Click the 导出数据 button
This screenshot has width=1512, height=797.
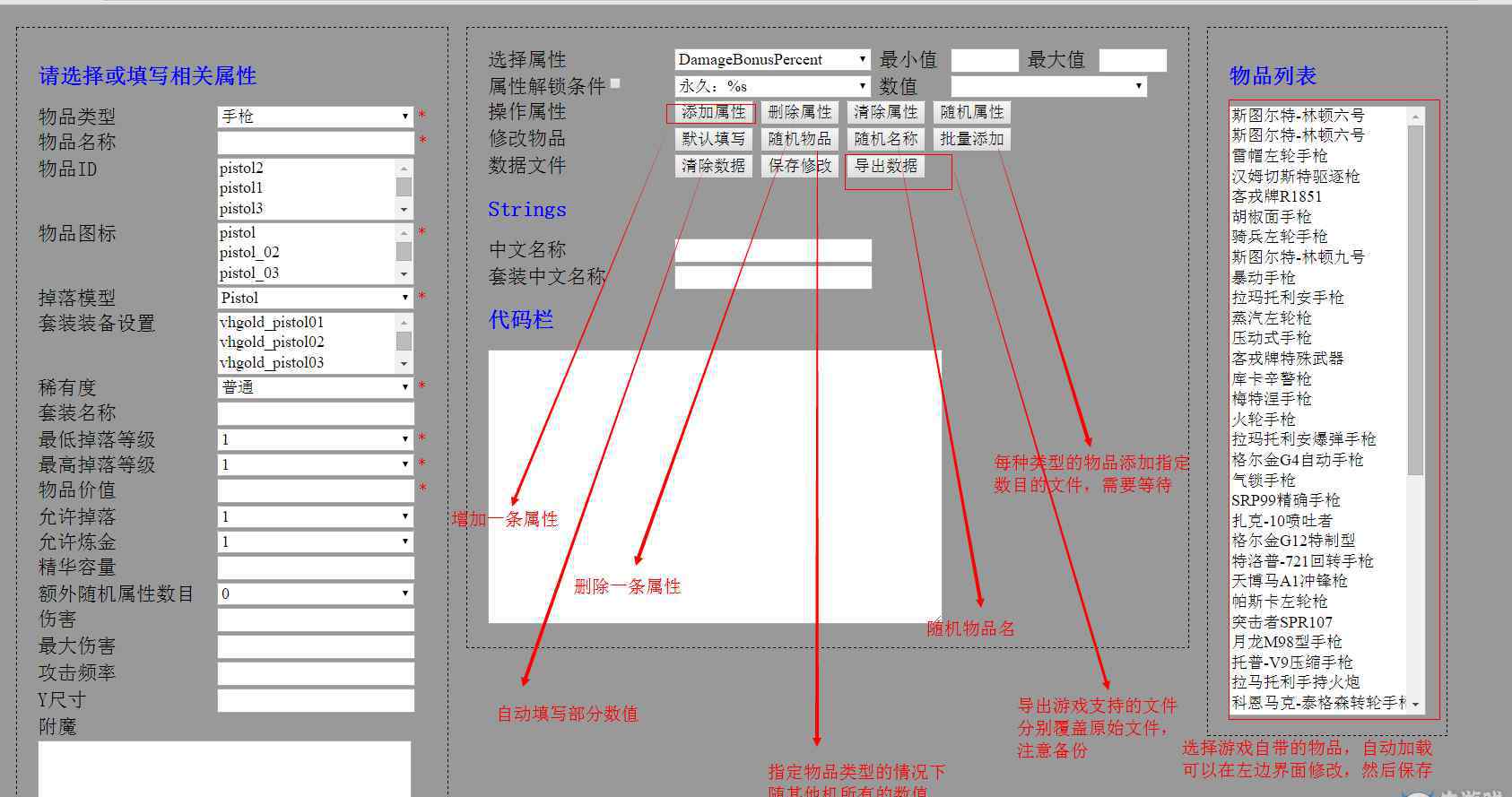tap(886, 166)
